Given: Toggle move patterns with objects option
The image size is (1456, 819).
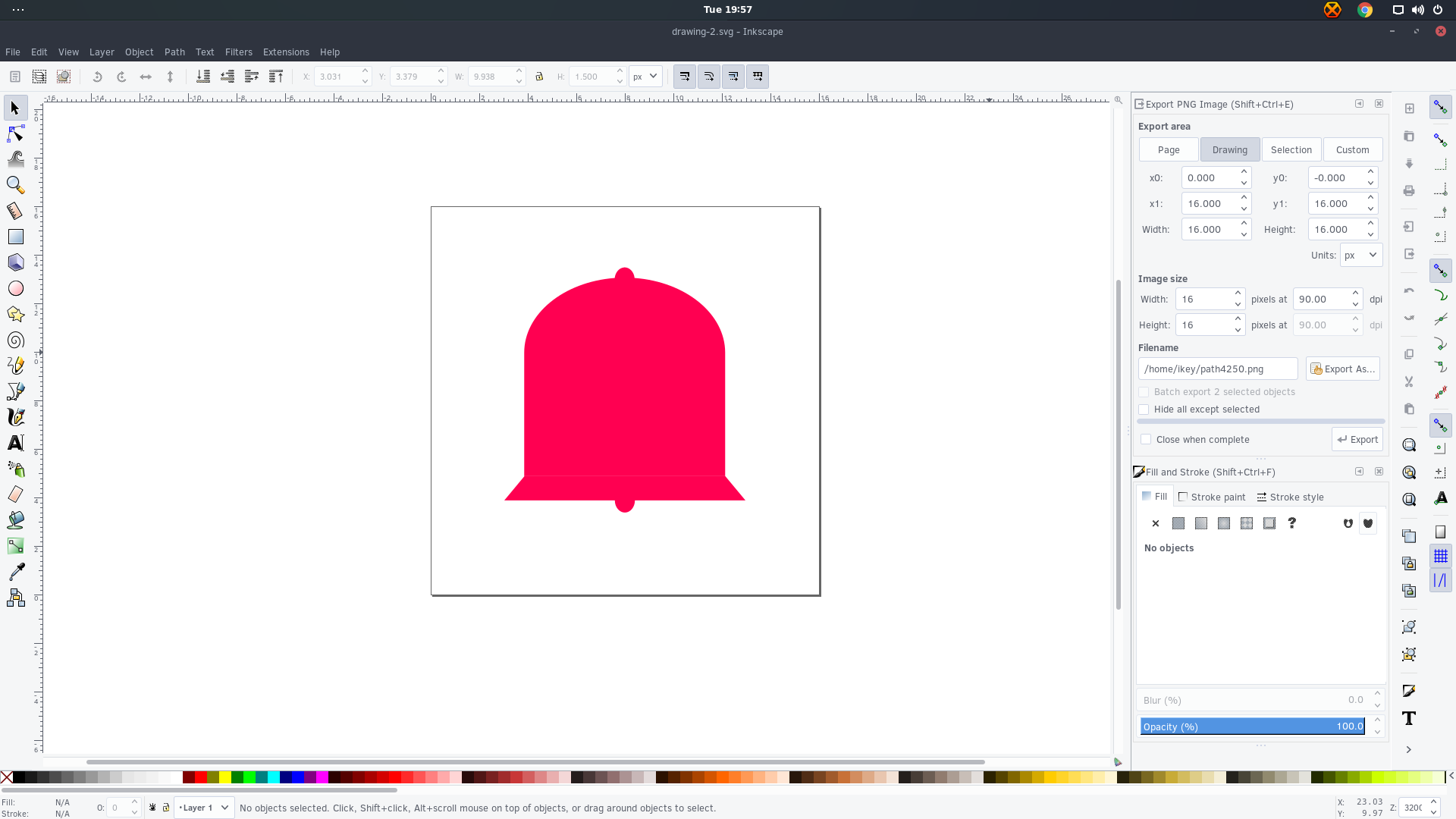Looking at the screenshot, I should (758, 77).
